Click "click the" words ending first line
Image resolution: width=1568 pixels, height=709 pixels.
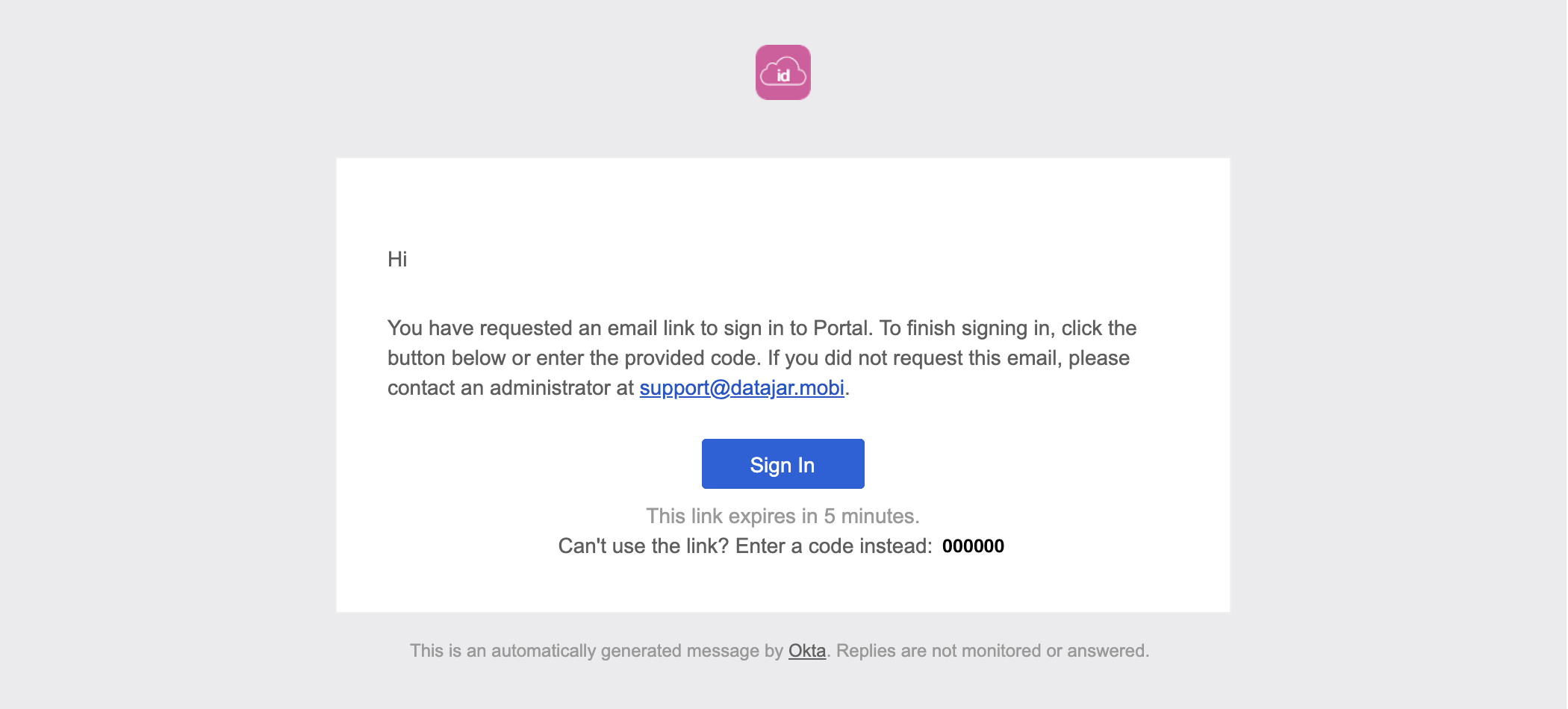[1099, 328]
